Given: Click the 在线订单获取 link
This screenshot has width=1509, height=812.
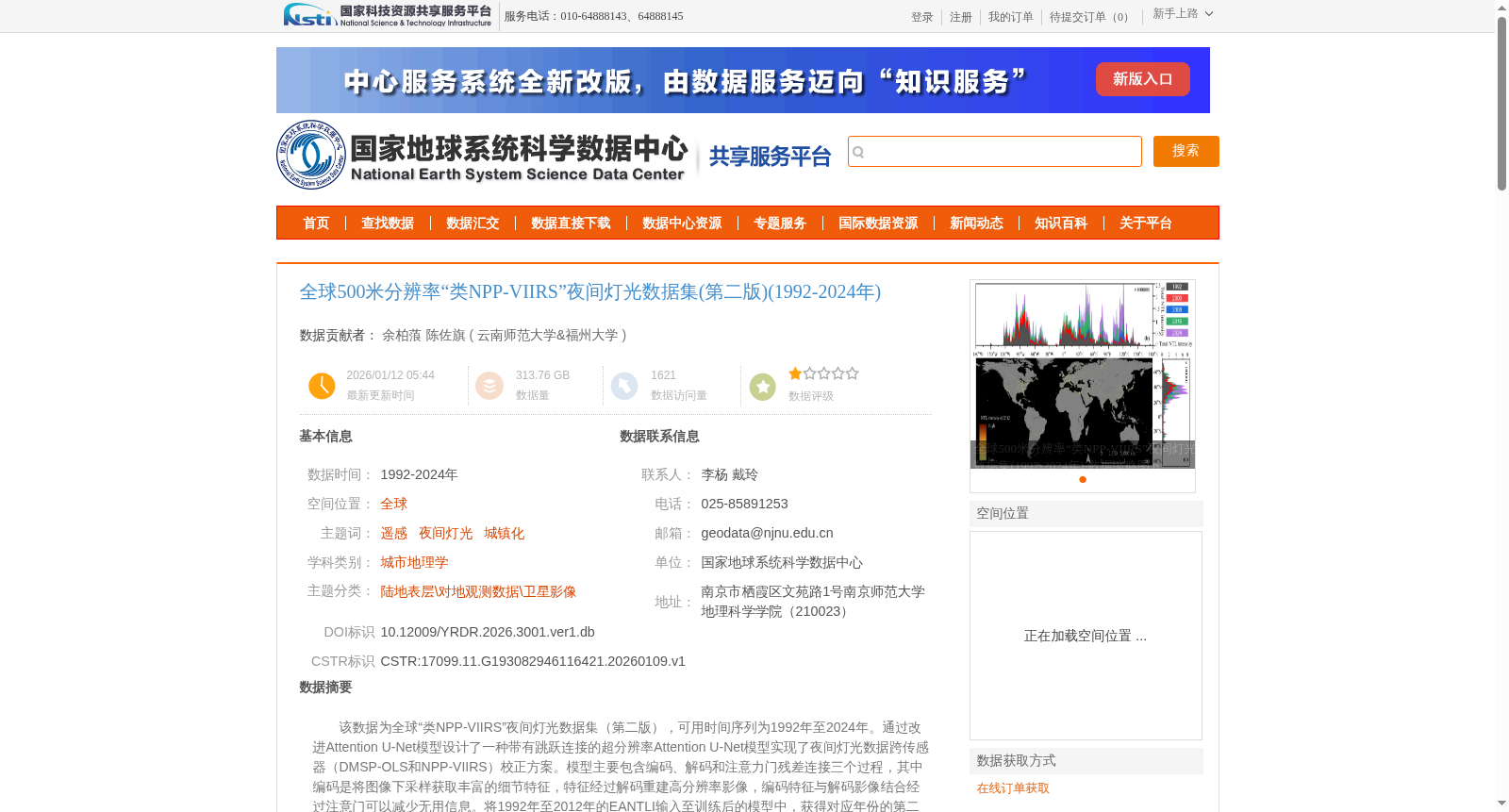Looking at the screenshot, I should (x=1013, y=788).
